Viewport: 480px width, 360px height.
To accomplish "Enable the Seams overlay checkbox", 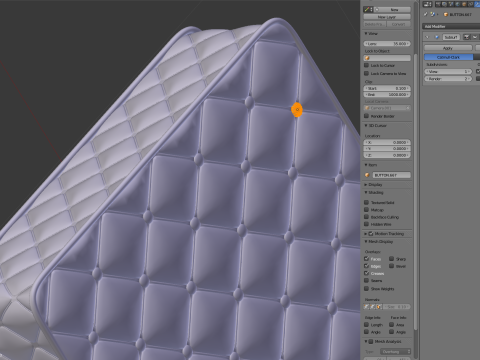I will 366,281.
